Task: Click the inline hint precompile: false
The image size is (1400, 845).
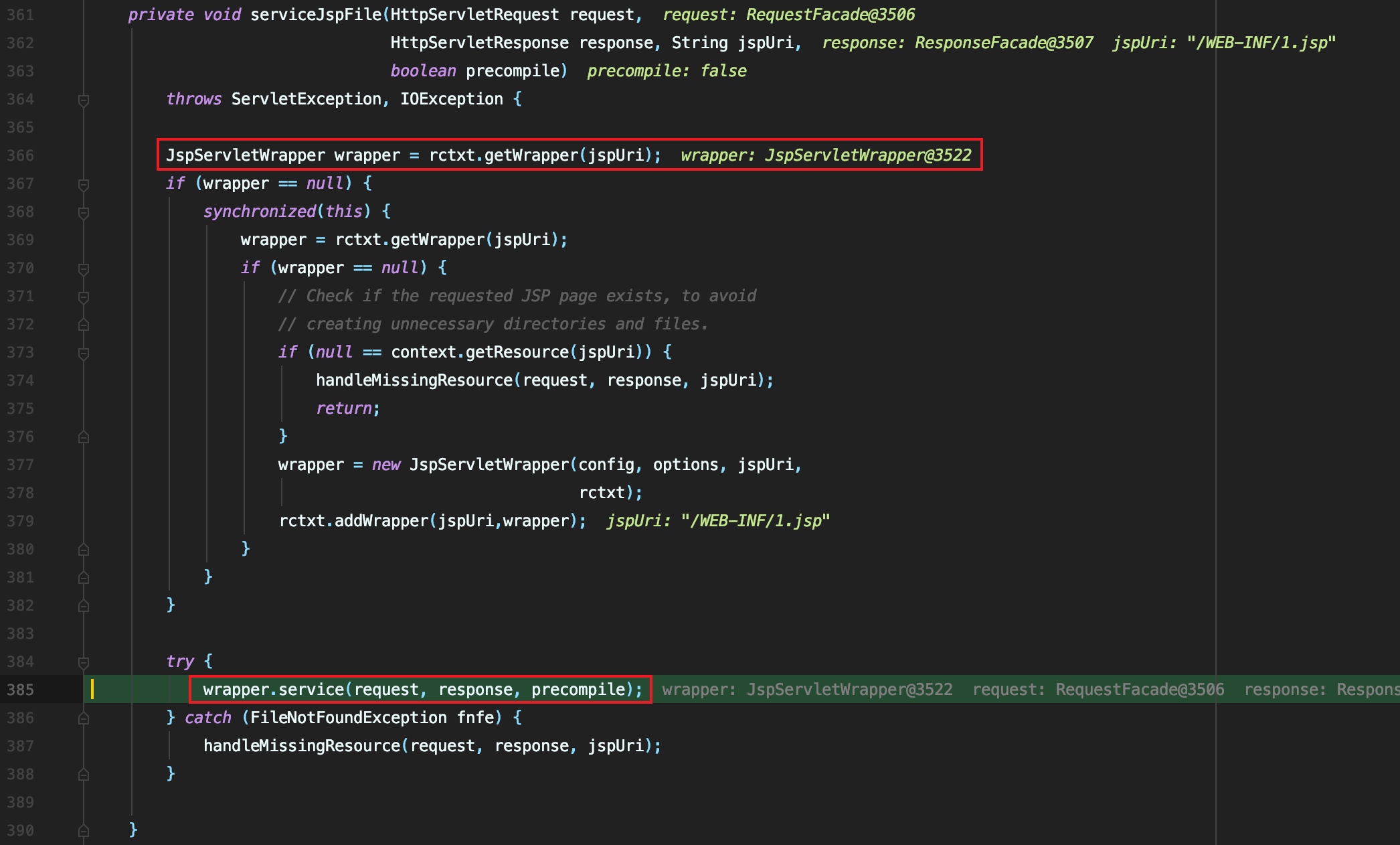Action: coord(667,71)
